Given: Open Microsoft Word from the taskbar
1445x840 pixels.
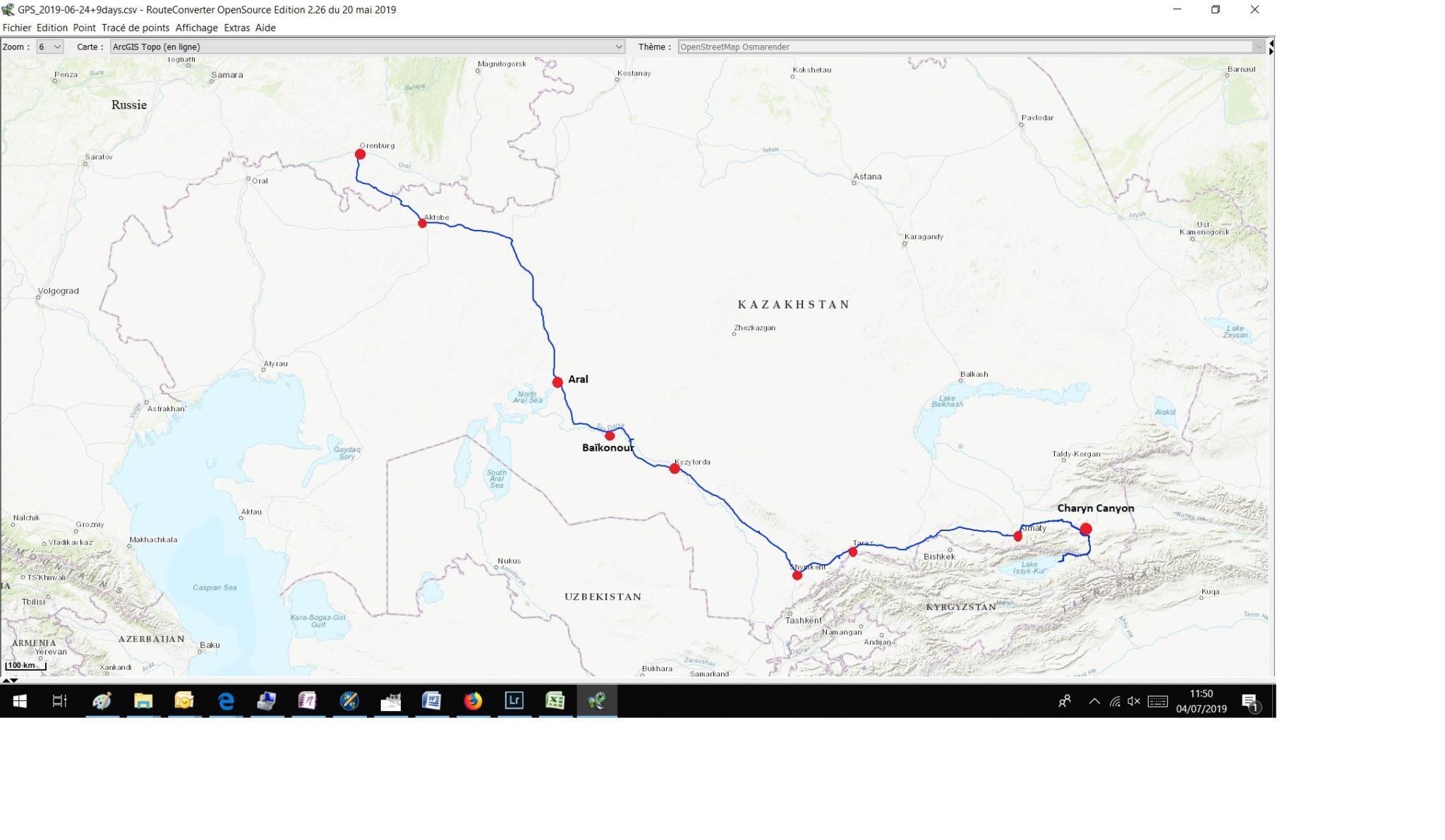Looking at the screenshot, I should pos(431,700).
